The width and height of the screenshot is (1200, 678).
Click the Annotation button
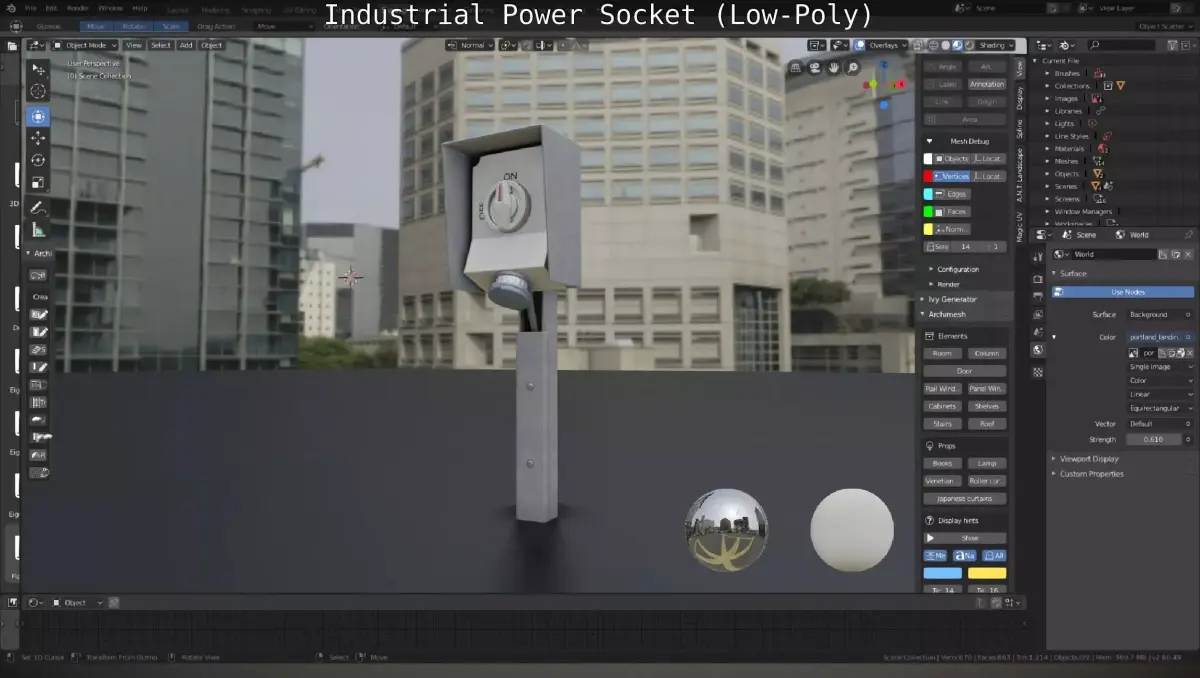(987, 84)
